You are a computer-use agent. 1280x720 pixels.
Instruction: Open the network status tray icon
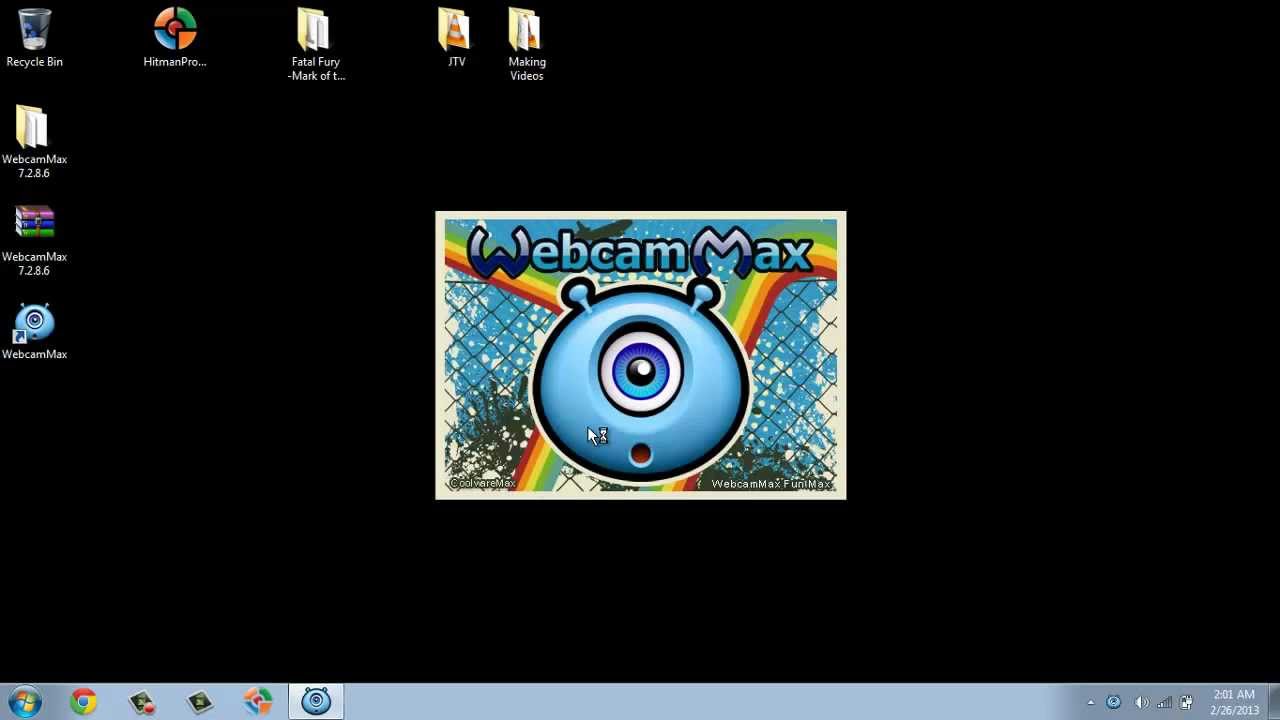tap(1164, 703)
